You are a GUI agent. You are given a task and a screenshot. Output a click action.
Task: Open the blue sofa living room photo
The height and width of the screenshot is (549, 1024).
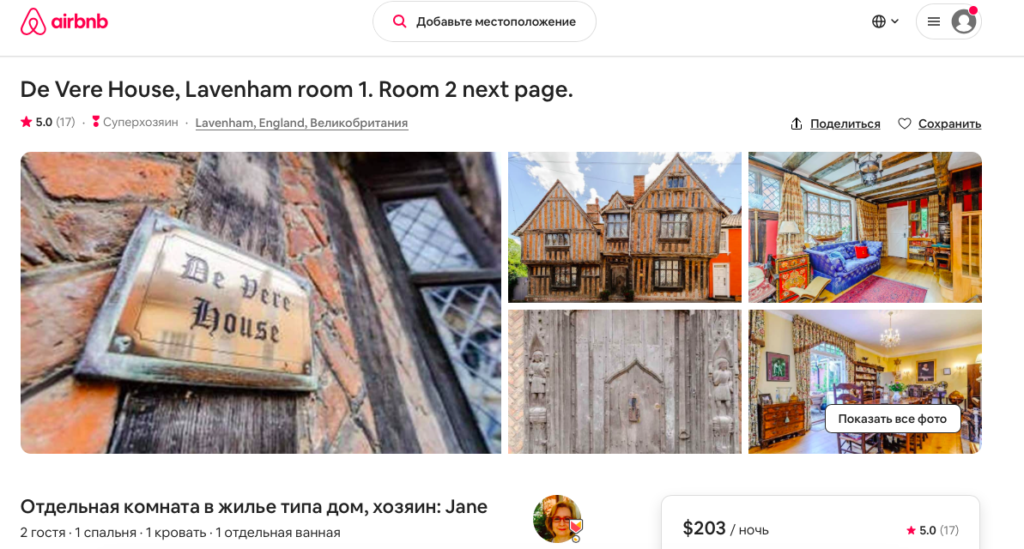pos(865,227)
